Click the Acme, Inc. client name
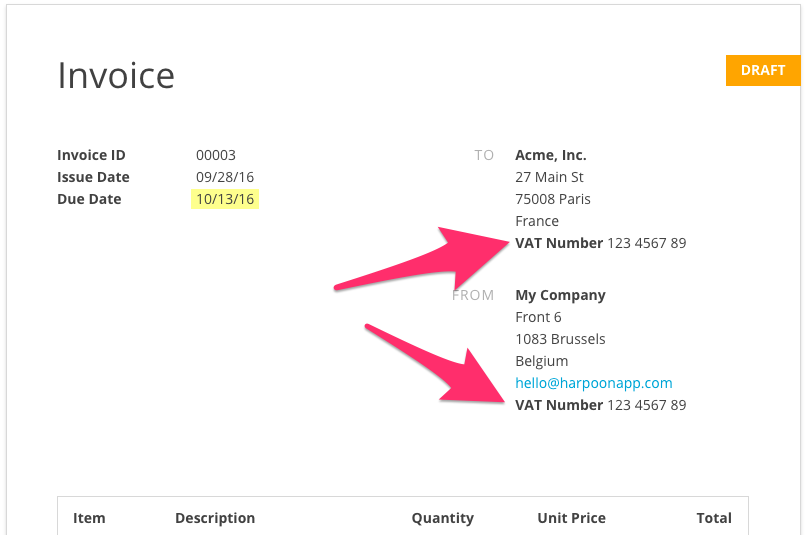This screenshot has height=535, width=807. tap(551, 155)
